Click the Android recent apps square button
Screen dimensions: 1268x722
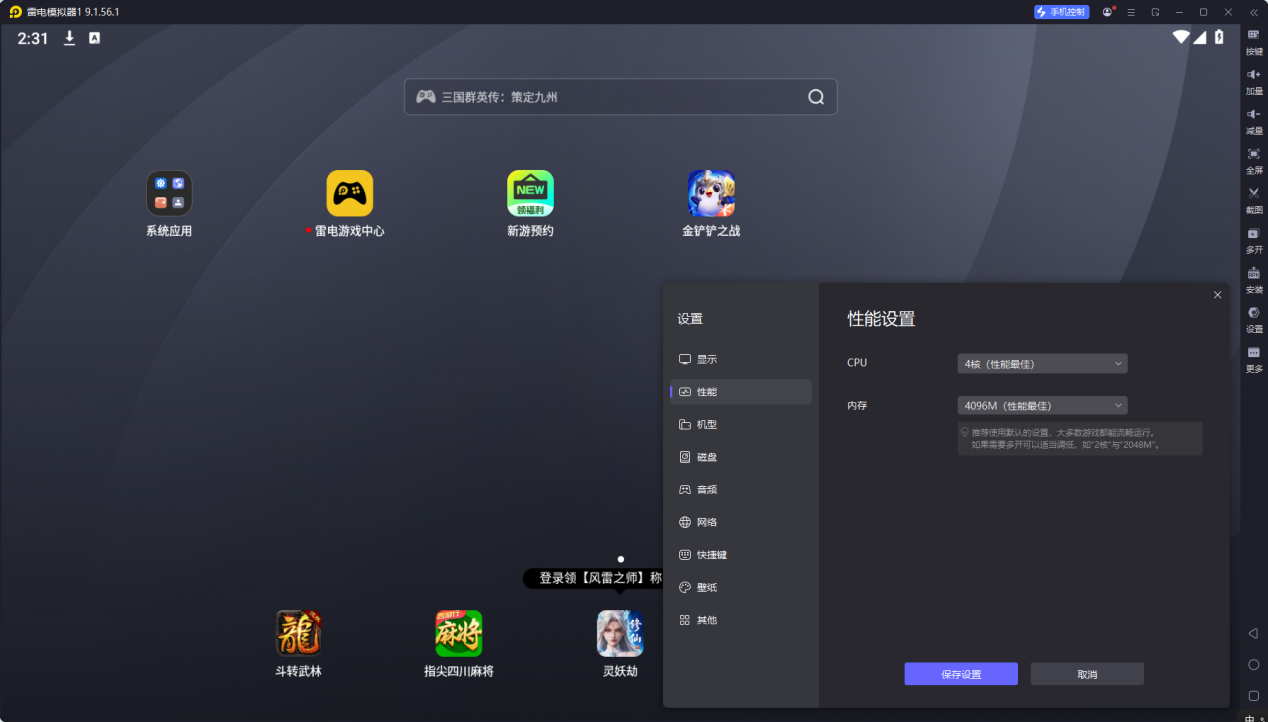coord(1253,695)
